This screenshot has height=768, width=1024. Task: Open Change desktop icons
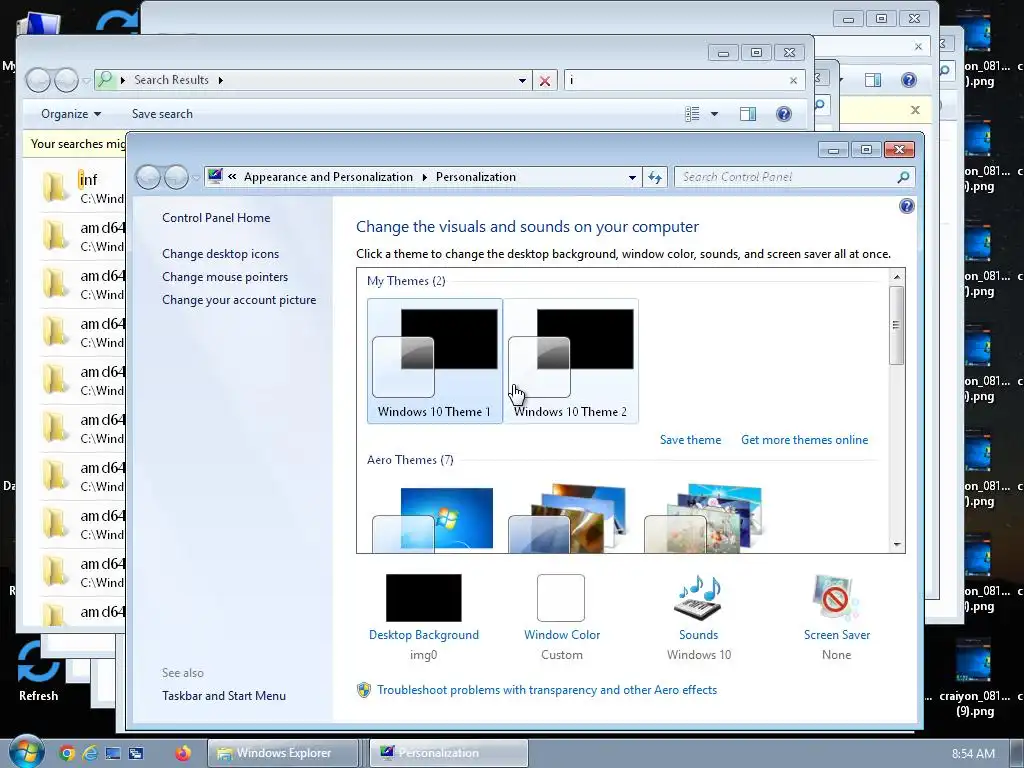220,253
